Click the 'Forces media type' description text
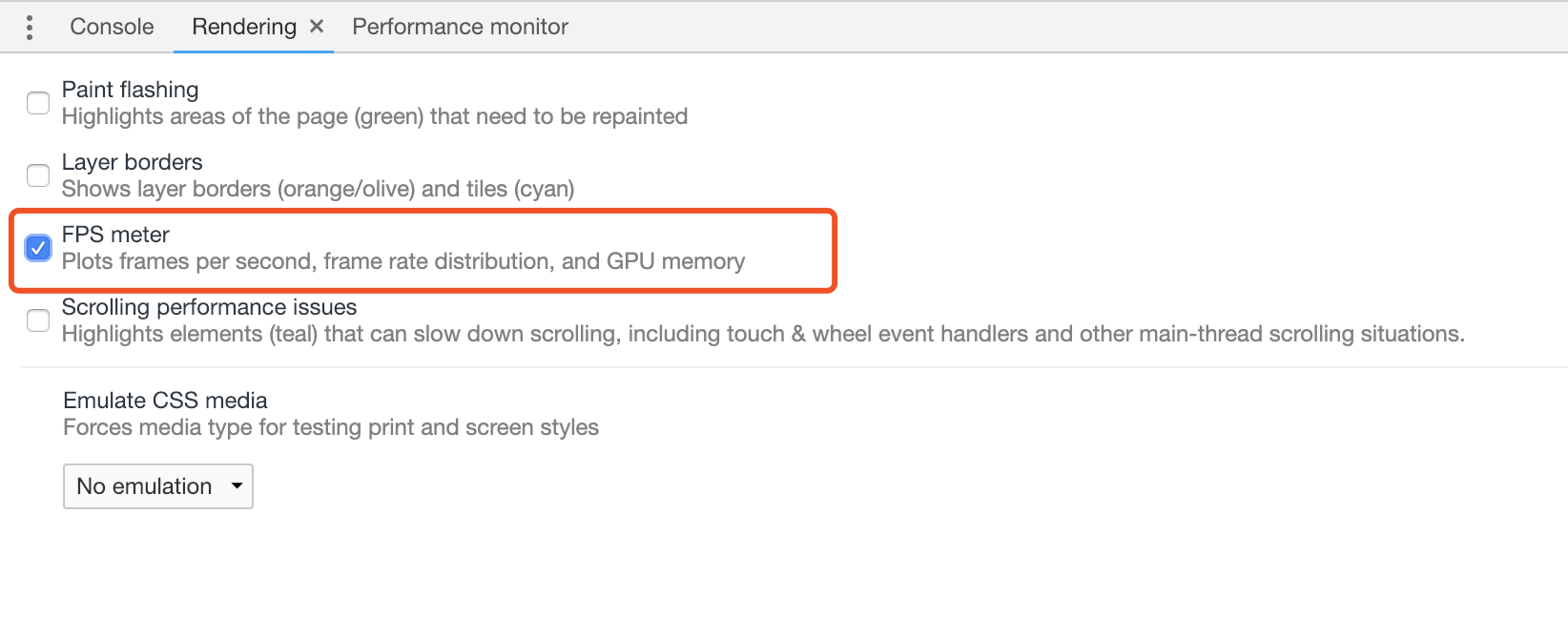This screenshot has height=618, width=1568. click(x=330, y=427)
